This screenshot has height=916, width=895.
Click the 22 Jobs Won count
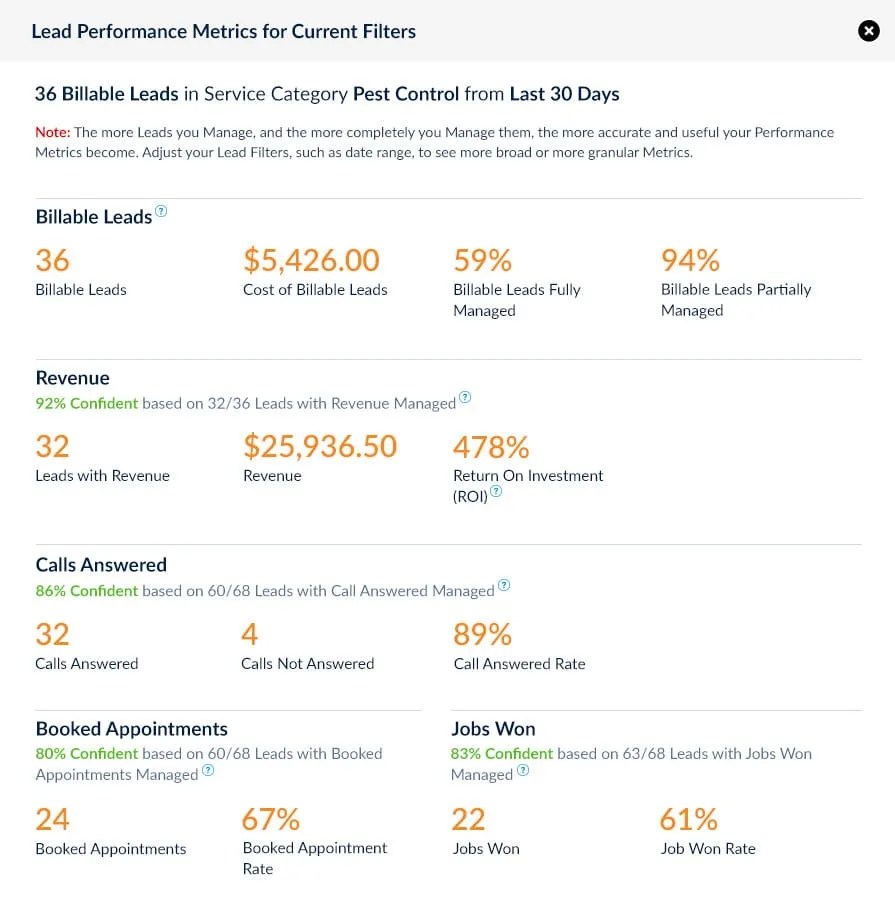(468, 820)
